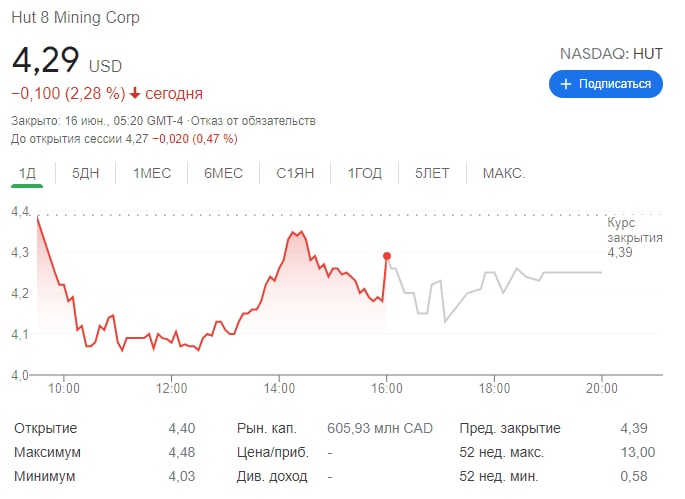
Task: Open the Отказ от обязательств disclaimer link
Action: [x=253, y=121]
